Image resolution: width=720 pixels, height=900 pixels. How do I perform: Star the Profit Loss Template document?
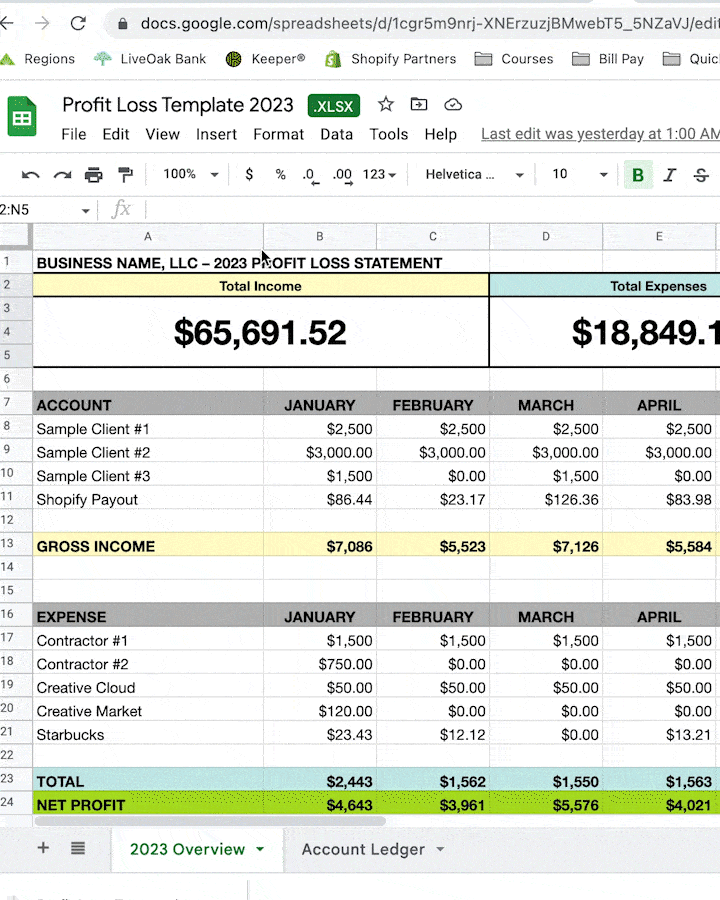click(x=386, y=104)
